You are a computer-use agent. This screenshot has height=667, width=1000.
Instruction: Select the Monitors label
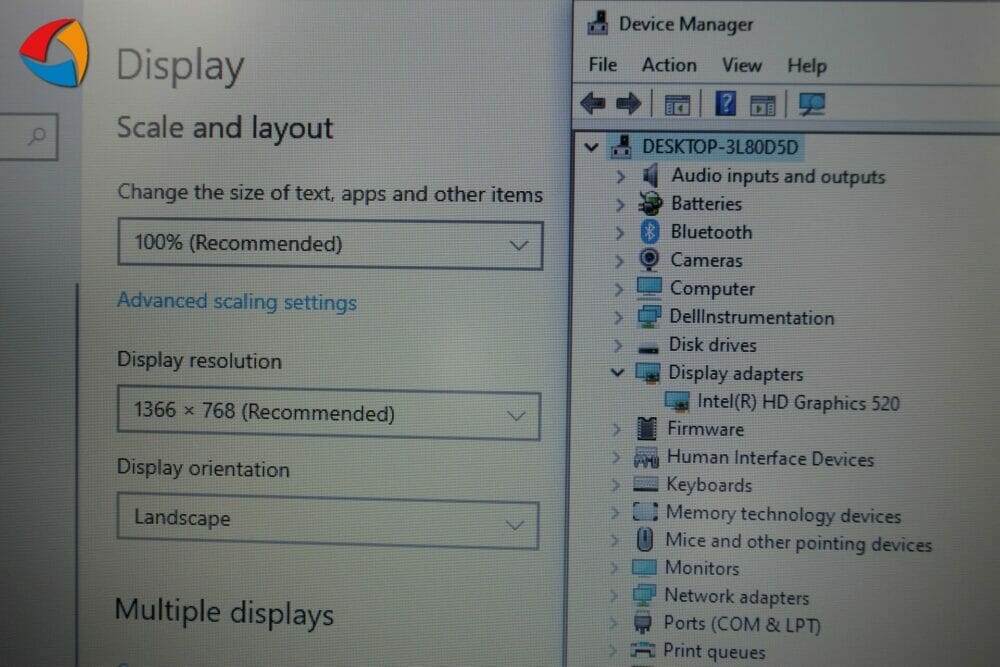[702, 568]
